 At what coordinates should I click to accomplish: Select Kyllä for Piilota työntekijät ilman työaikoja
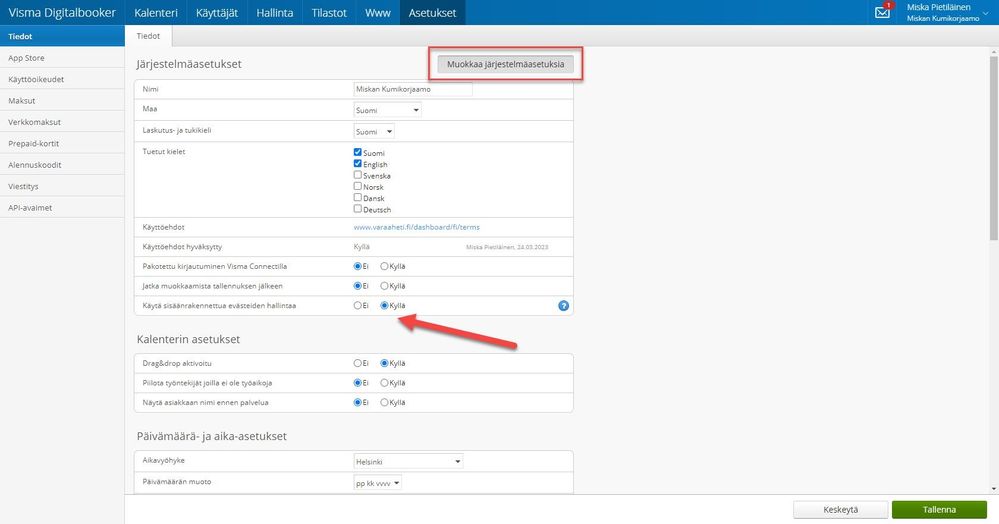[x=384, y=383]
